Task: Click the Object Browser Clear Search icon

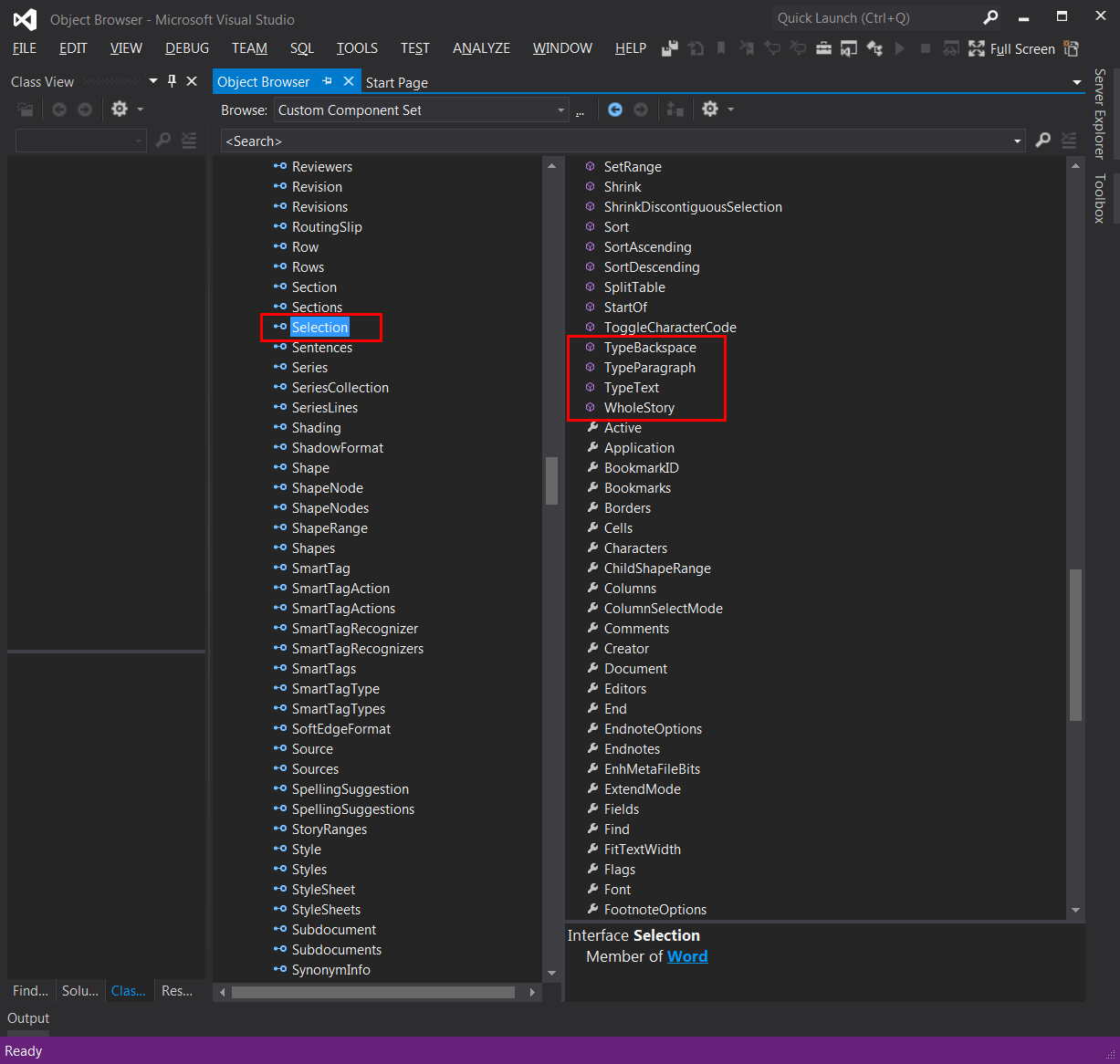Action: pos(1069,141)
